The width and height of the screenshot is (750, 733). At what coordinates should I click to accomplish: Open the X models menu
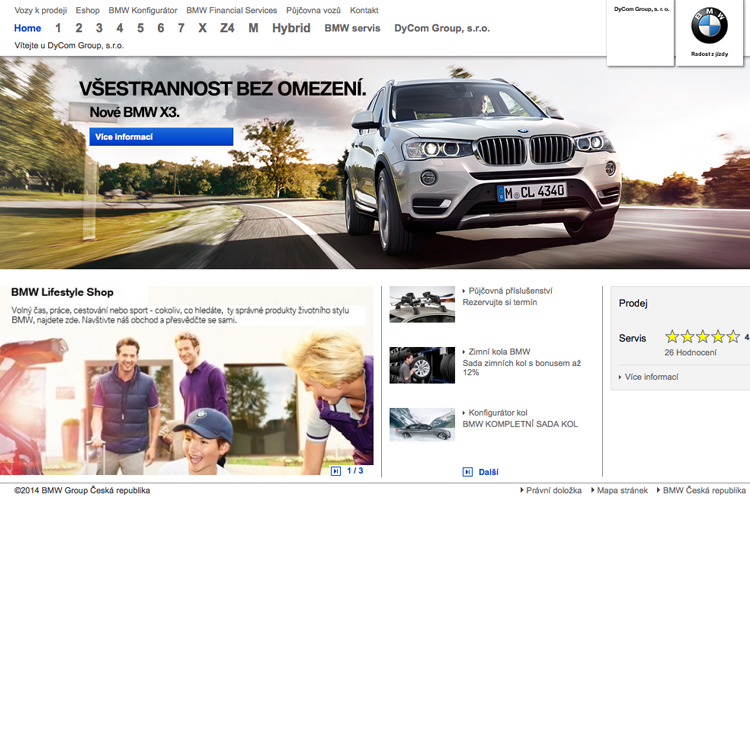(203, 28)
